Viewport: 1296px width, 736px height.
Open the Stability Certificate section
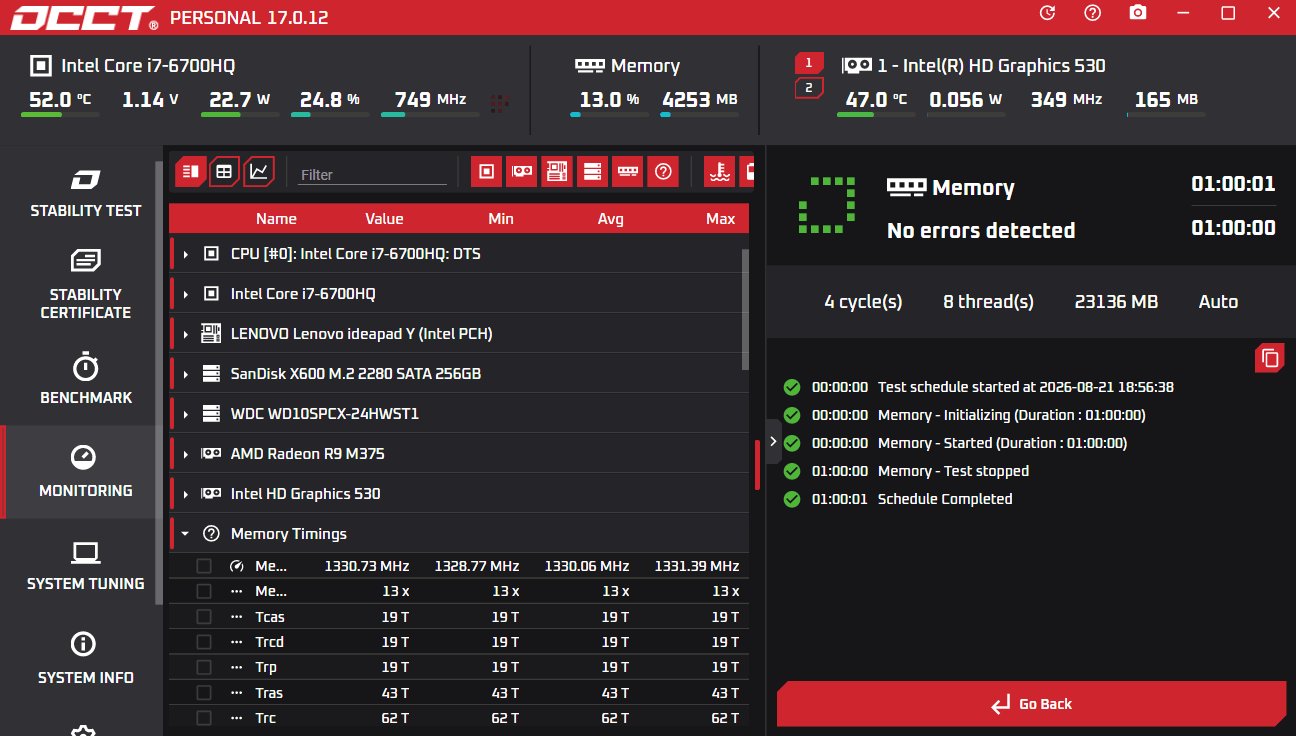[x=85, y=285]
